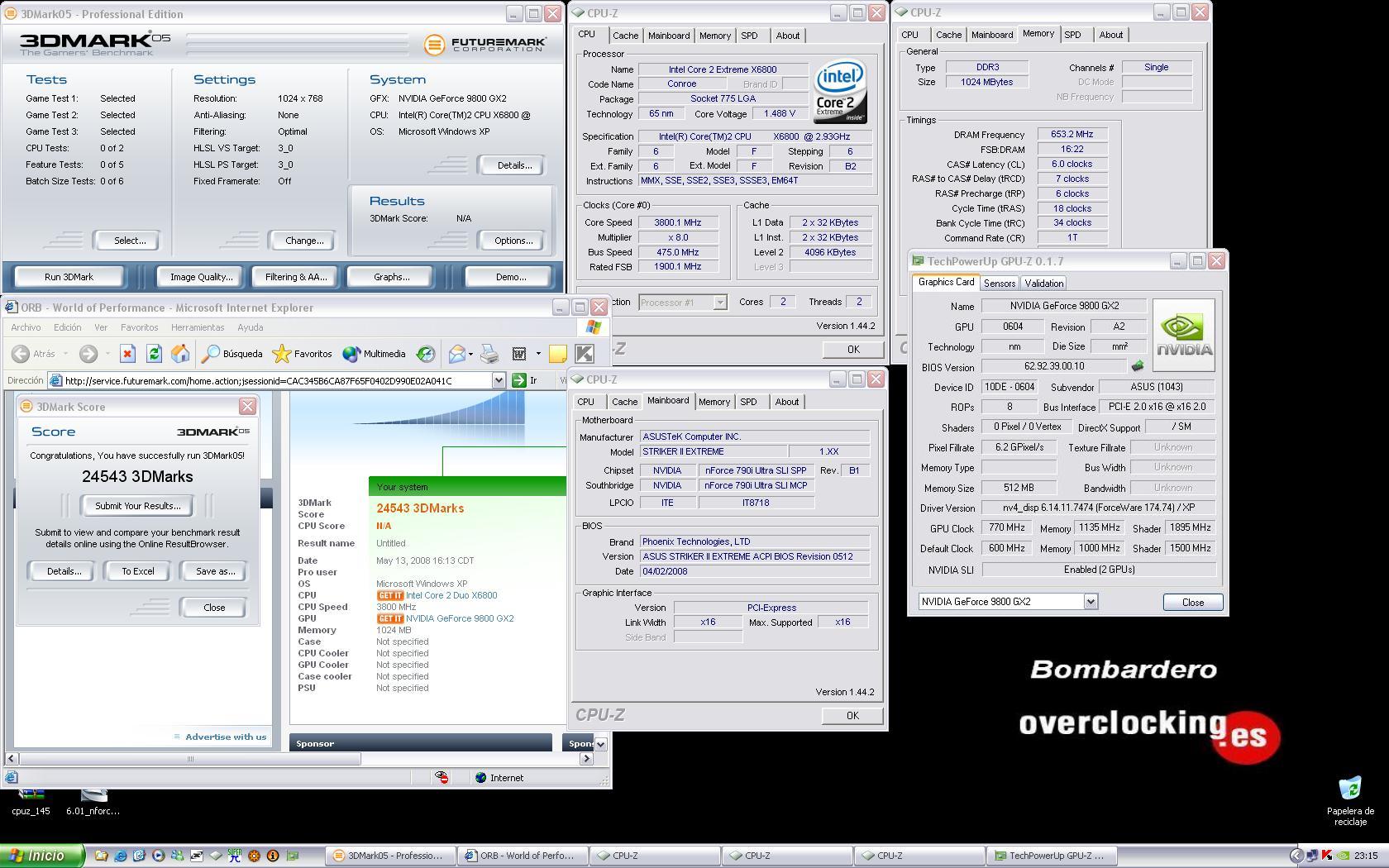This screenshot has width=1389, height=868.
Task: Open the History clock icon in IE
Action: (x=426, y=354)
